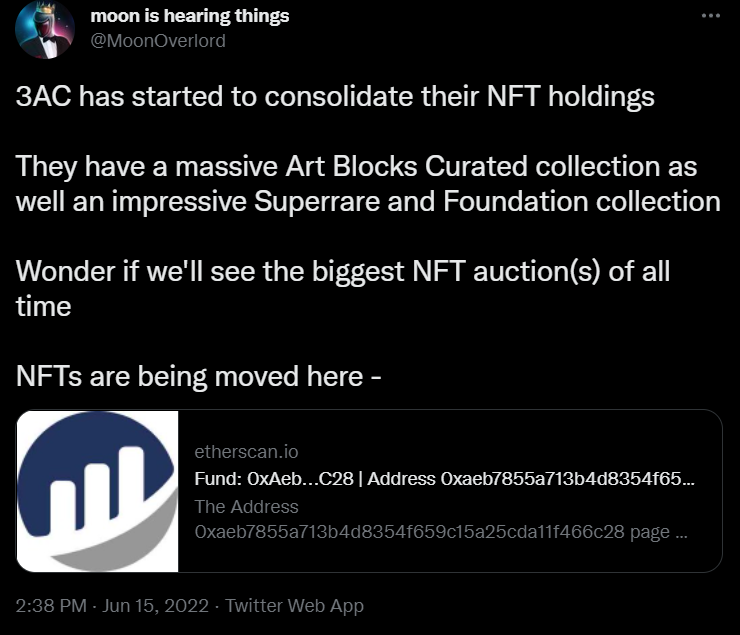Click the Jun 15, 2022 date
This screenshot has width=740, height=635.
[x=155, y=606]
